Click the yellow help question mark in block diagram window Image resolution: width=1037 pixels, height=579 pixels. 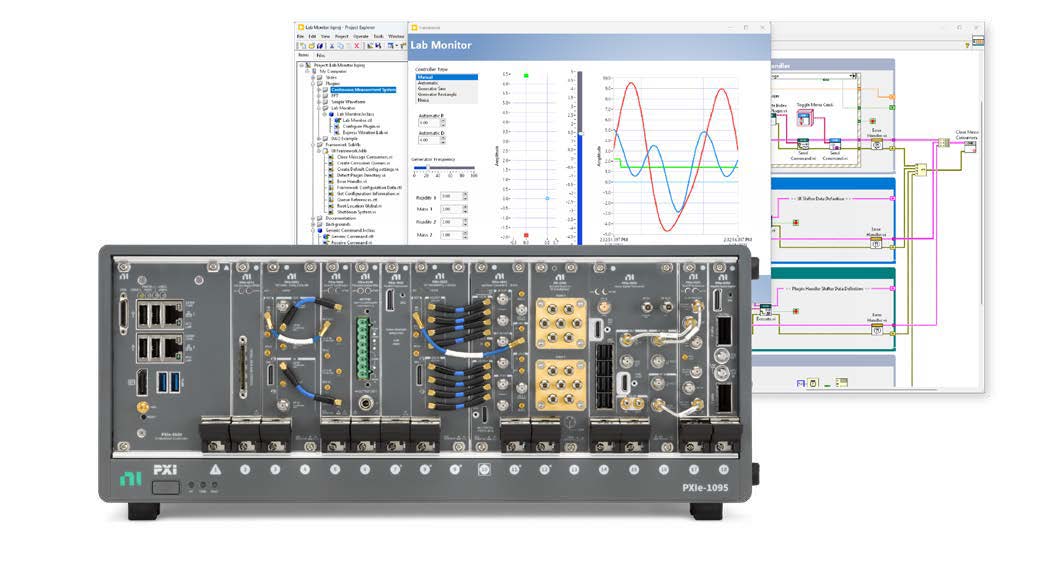click(967, 45)
